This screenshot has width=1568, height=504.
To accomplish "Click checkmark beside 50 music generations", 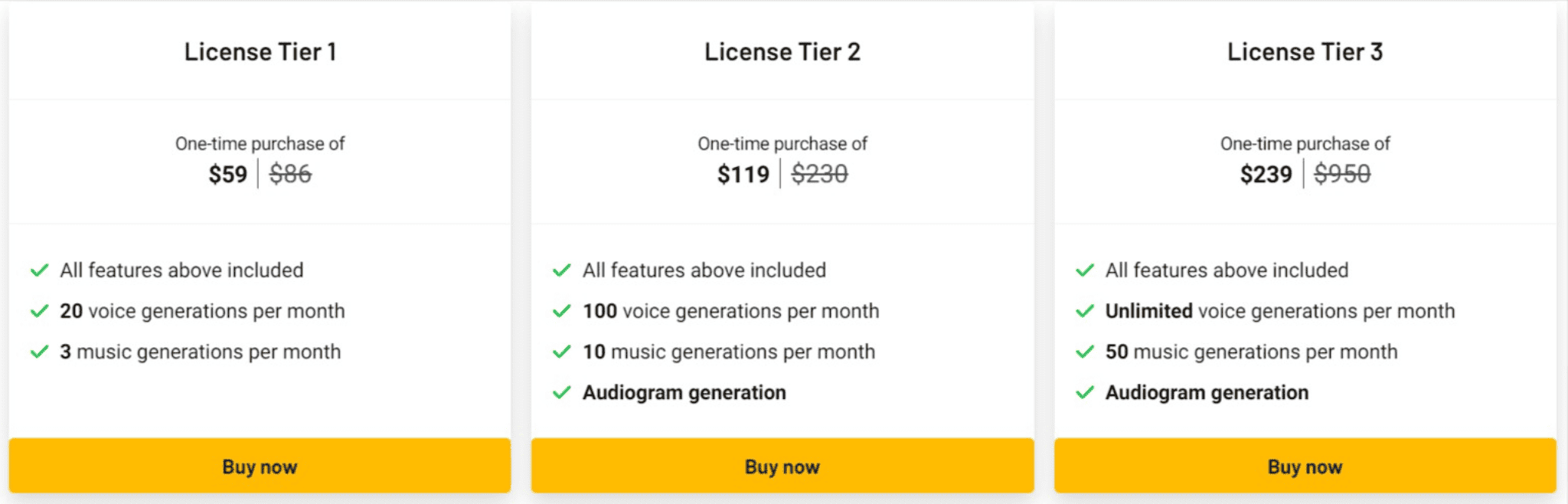I will (1085, 352).
